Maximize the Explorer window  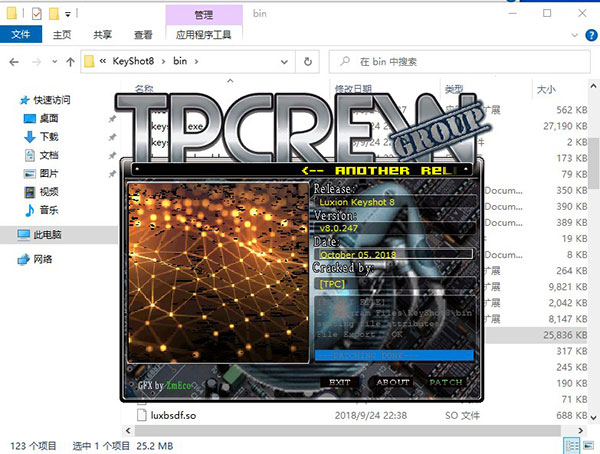tap(547, 13)
